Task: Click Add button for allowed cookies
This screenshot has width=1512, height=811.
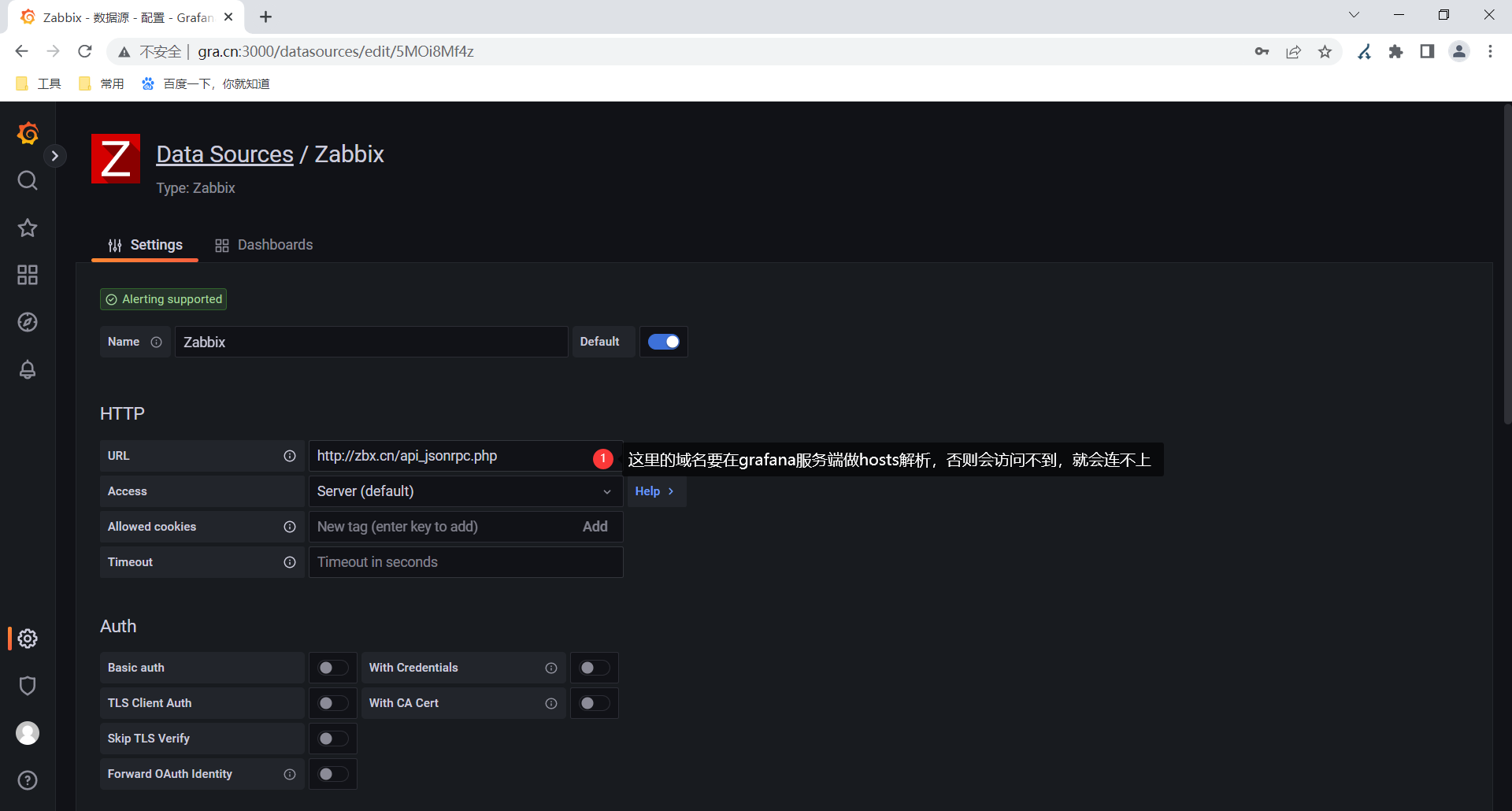Action: pyautogui.click(x=595, y=527)
